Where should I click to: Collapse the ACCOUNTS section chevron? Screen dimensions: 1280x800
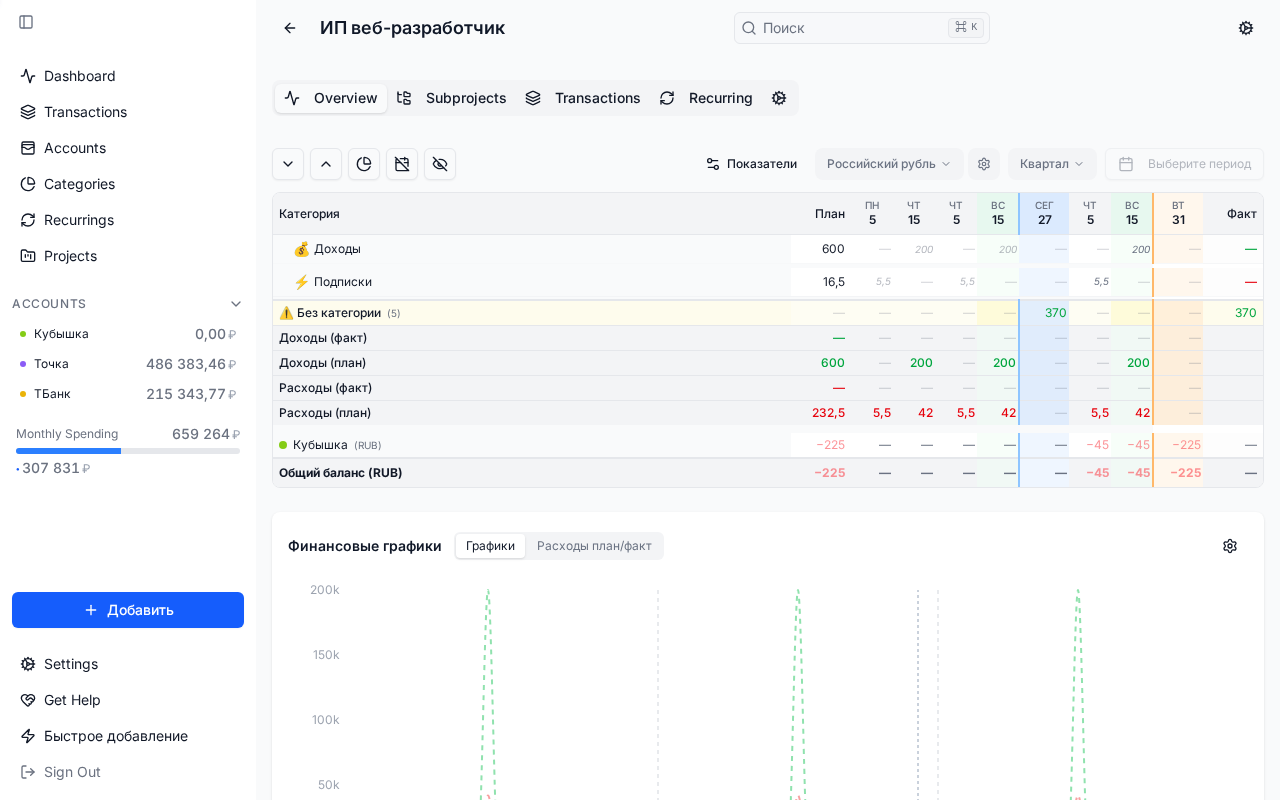[236, 303]
